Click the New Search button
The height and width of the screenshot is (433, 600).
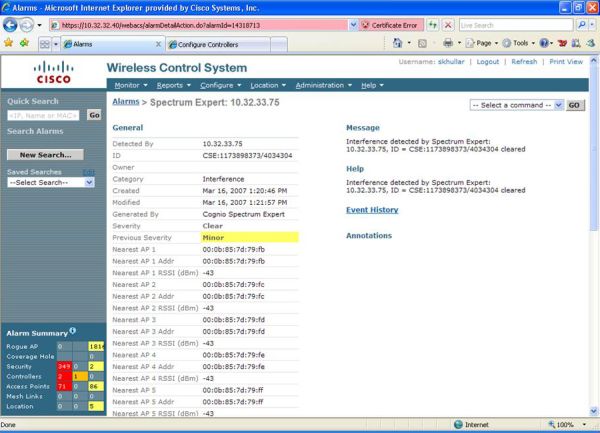point(45,155)
